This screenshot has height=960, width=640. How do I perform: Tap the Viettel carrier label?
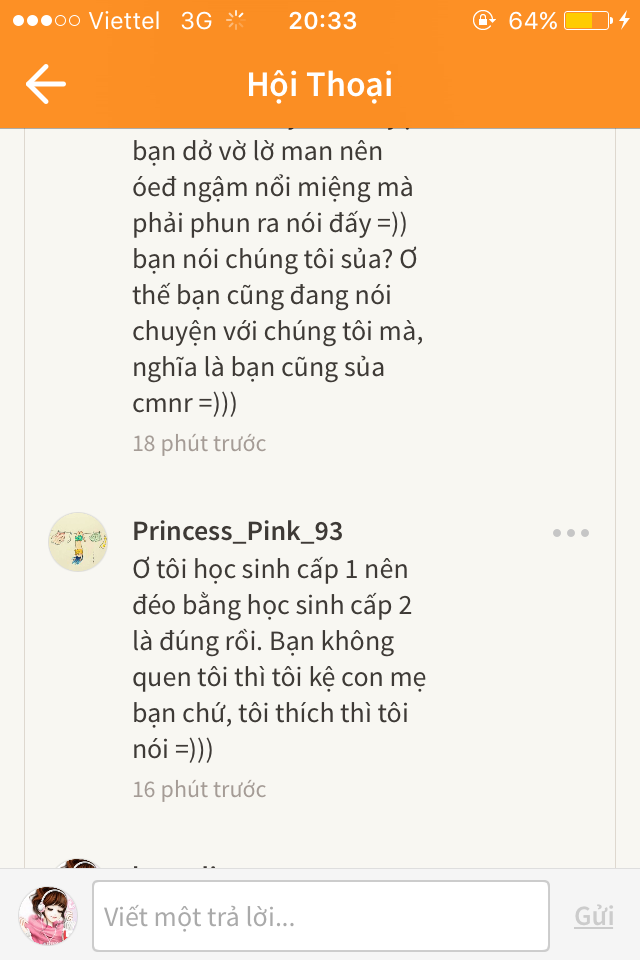tap(124, 20)
